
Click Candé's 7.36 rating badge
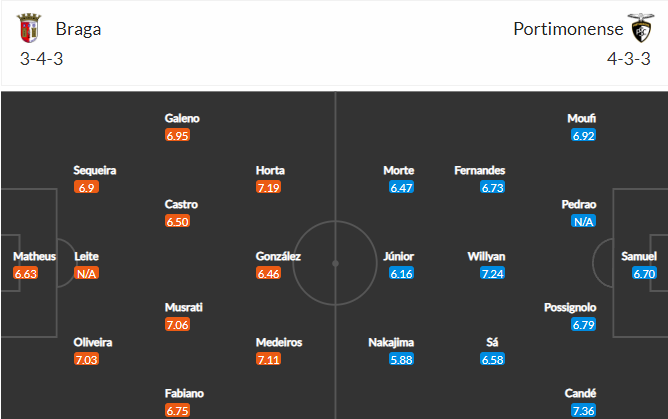pos(583,411)
